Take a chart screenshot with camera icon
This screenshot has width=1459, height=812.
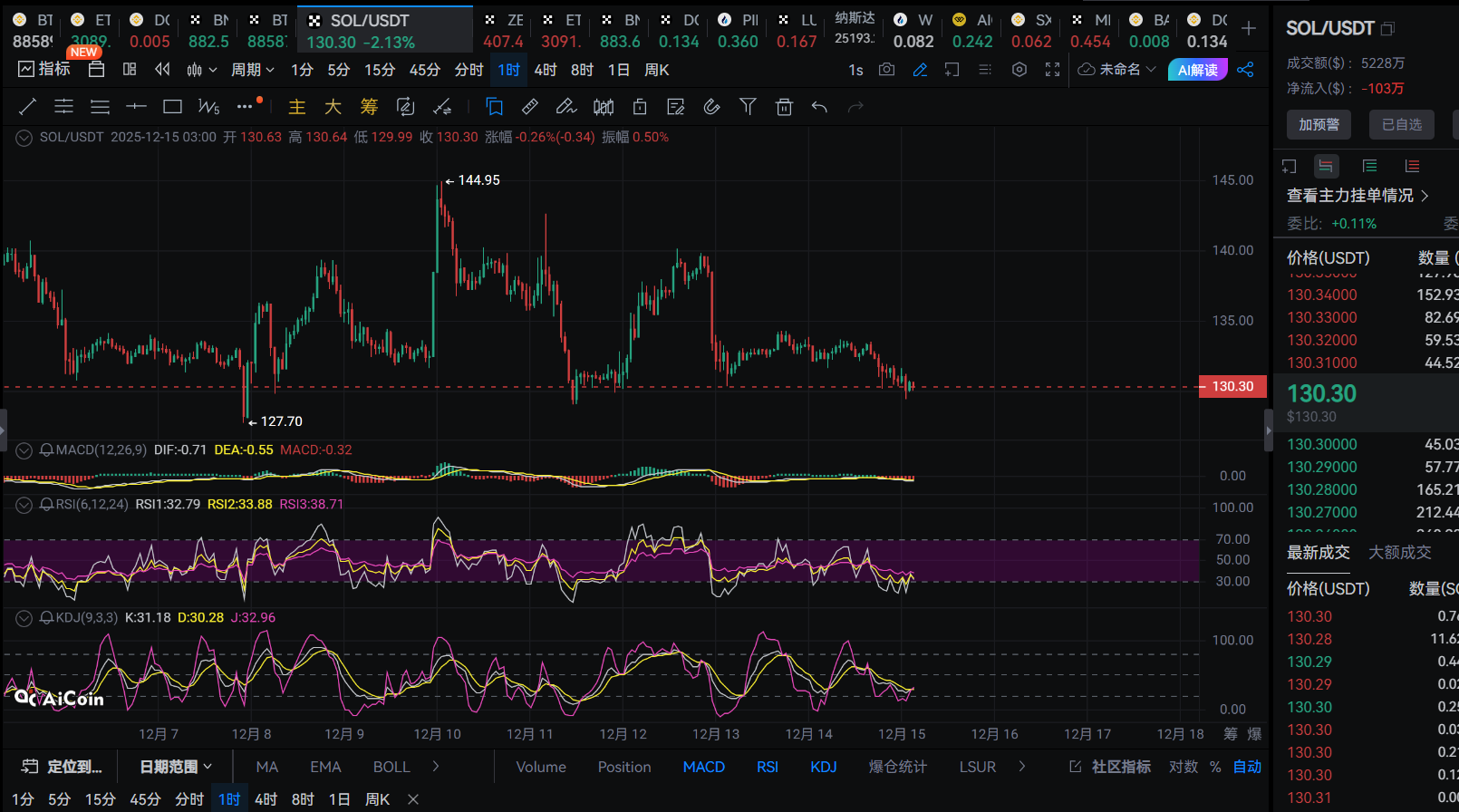pos(886,70)
